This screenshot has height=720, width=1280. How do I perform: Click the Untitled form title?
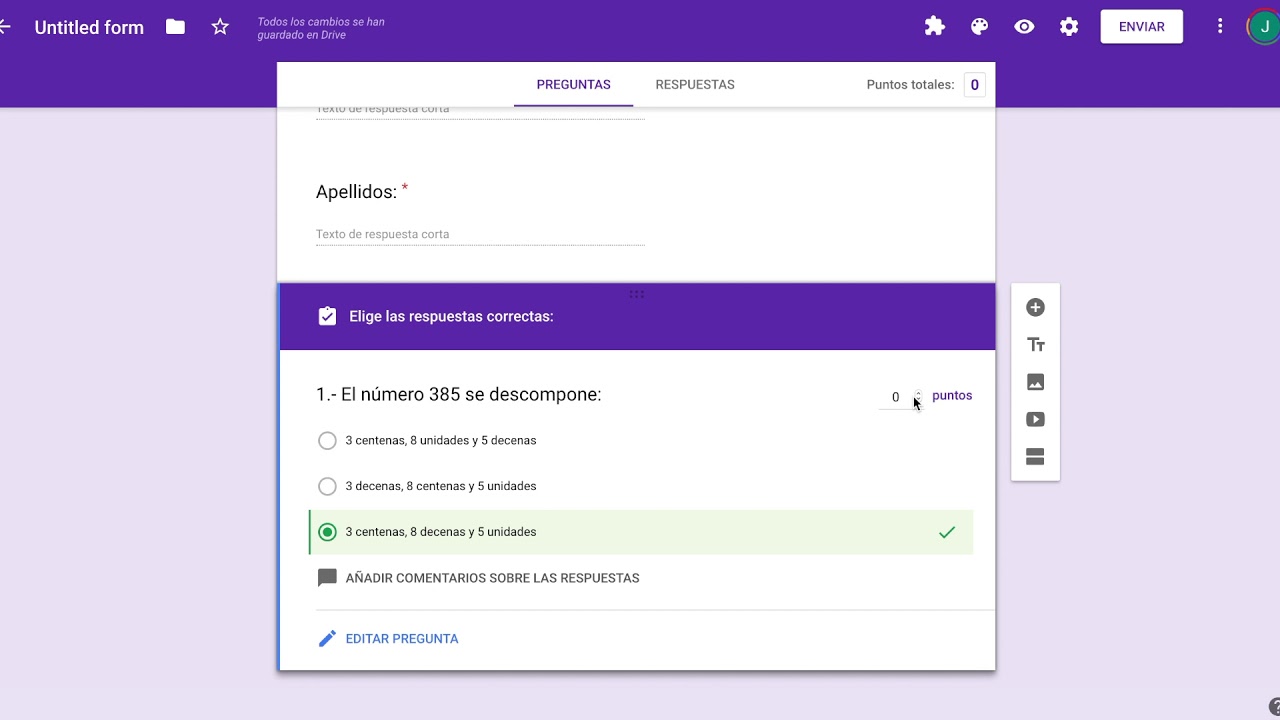tap(89, 27)
